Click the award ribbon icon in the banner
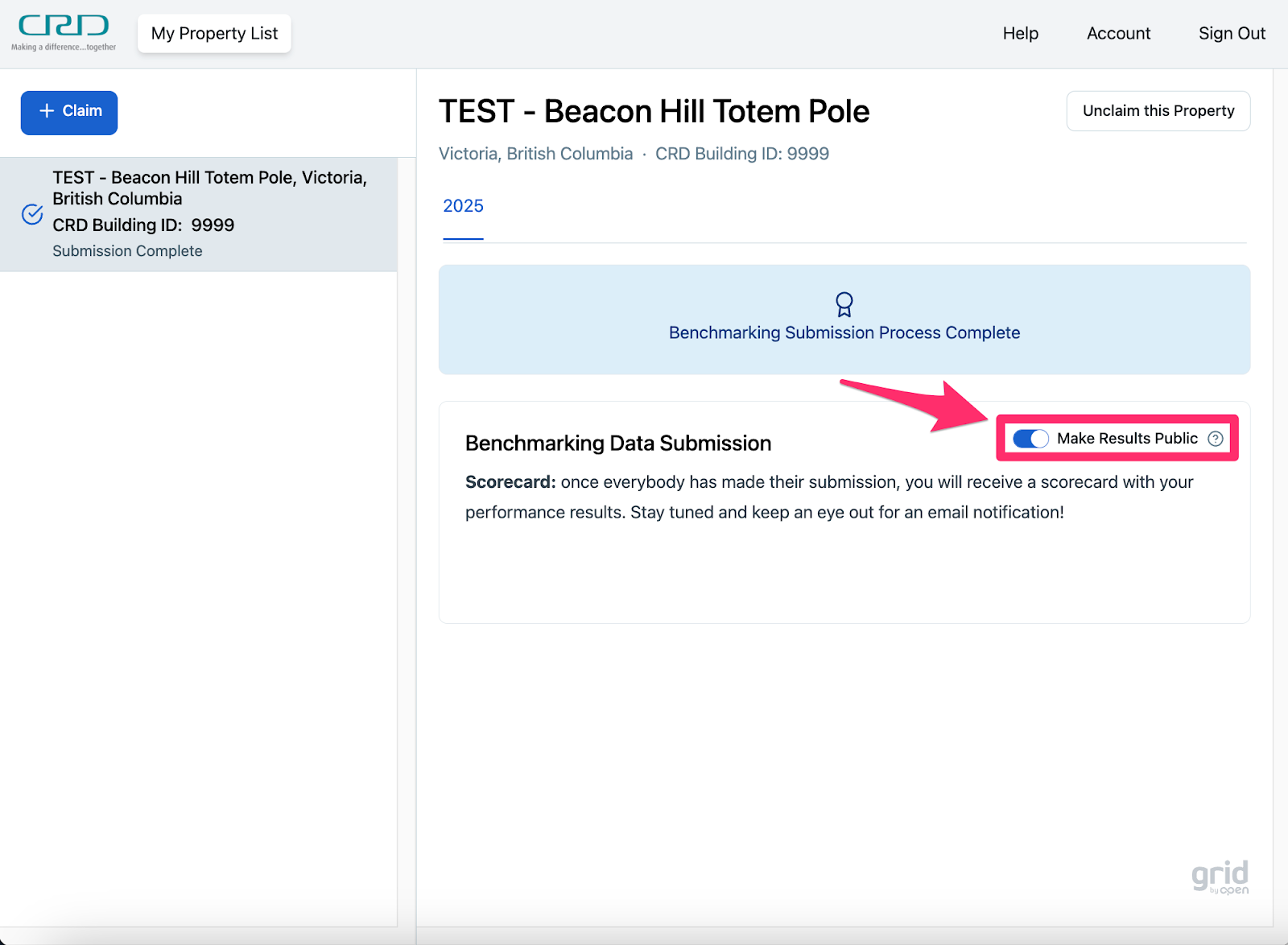The image size is (1288, 945). 844,304
